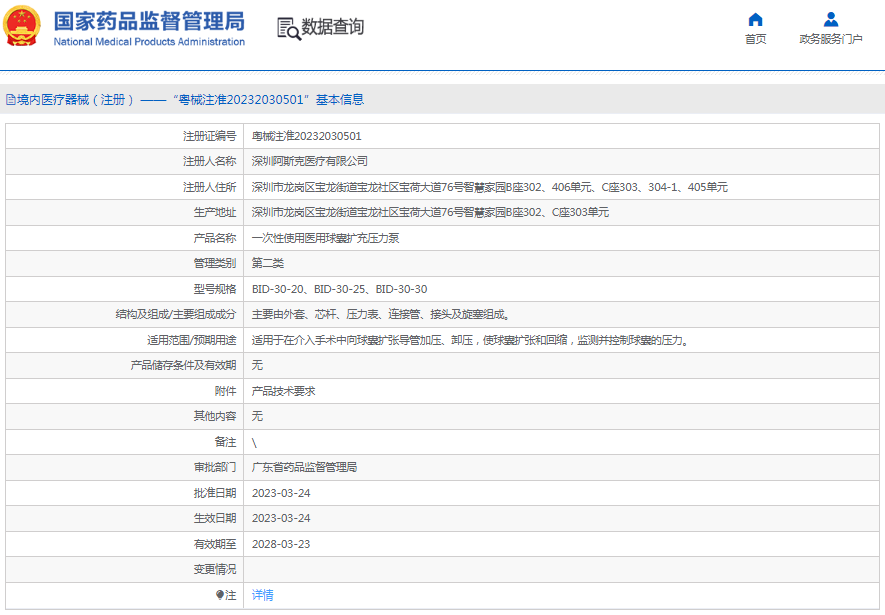Select product name 一次性使用医用球囊扩充压力泵
Image resolution: width=885 pixels, height=615 pixels.
click(325, 238)
